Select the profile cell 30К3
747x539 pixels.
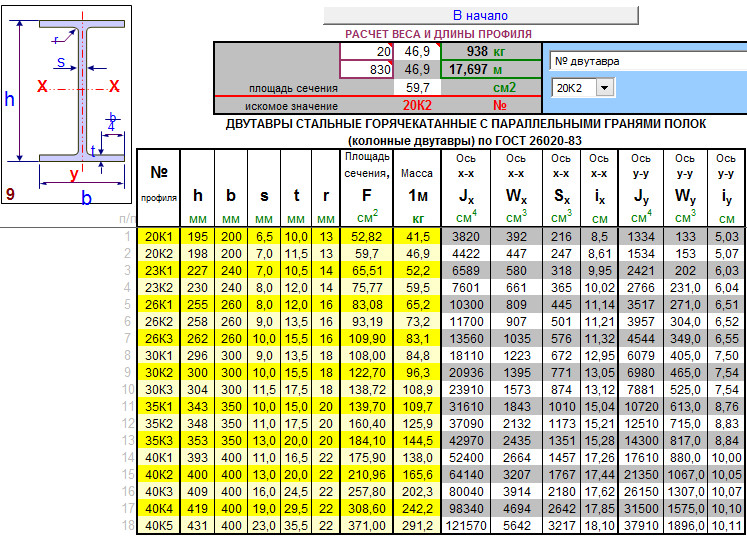(x=159, y=390)
